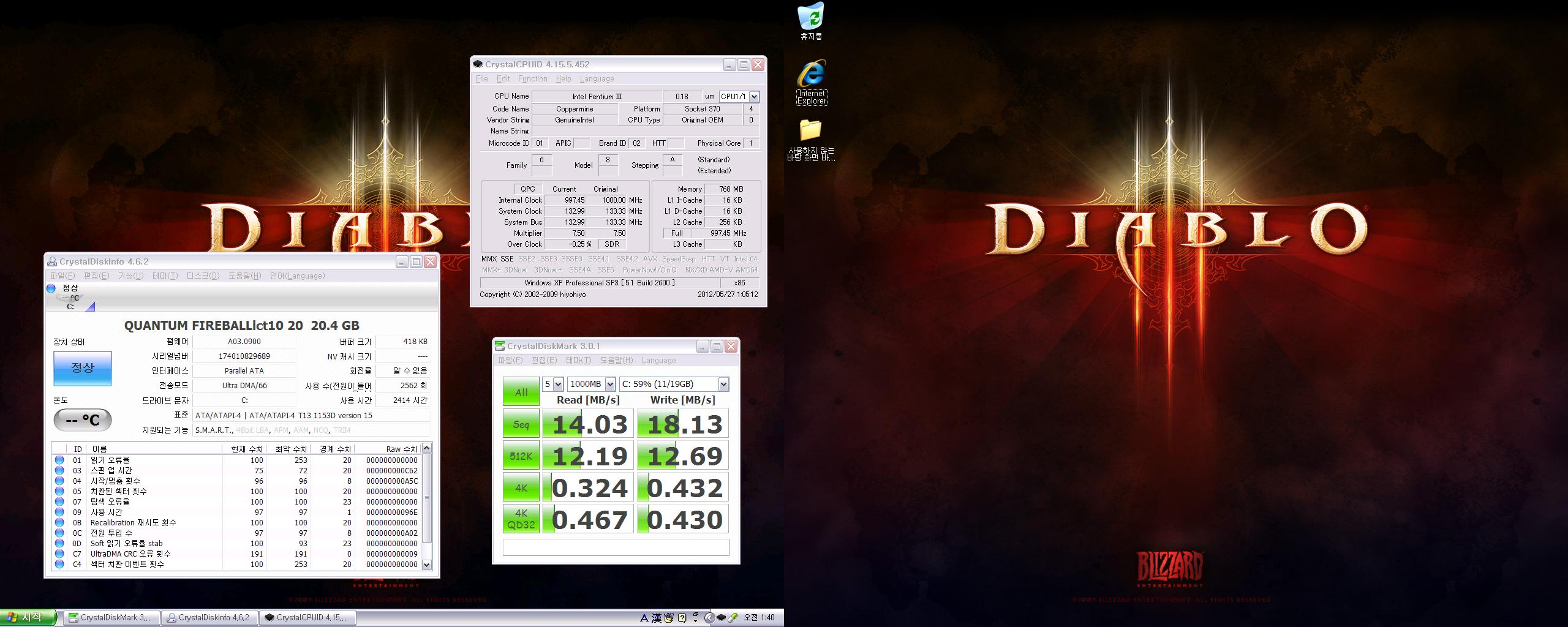Click the CrystalDiskInfo title bar icon
The height and width of the screenshot is (627, 1568).
[53, 261]
